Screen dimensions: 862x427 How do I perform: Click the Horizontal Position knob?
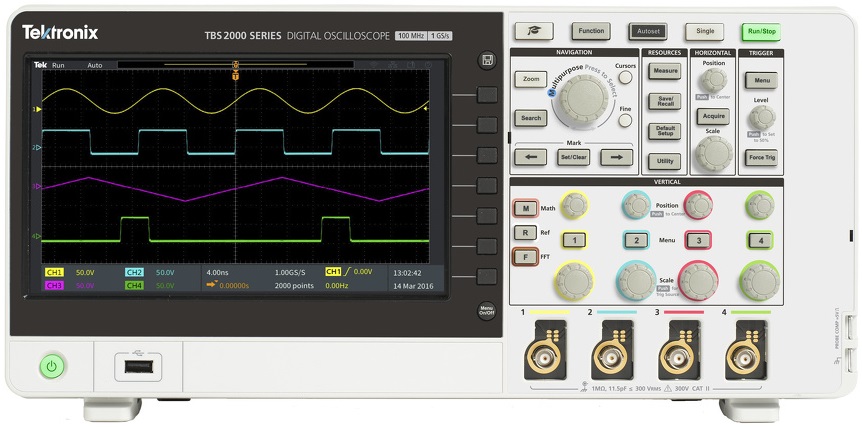[x=714, y=80]
